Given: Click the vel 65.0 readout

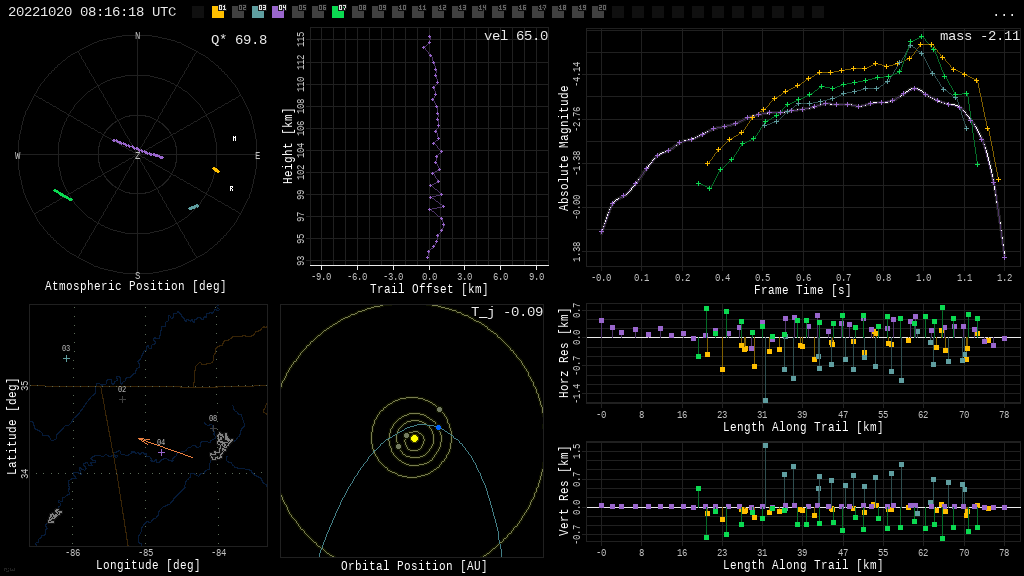Looking at the screenshot, I should pos(515,36).
